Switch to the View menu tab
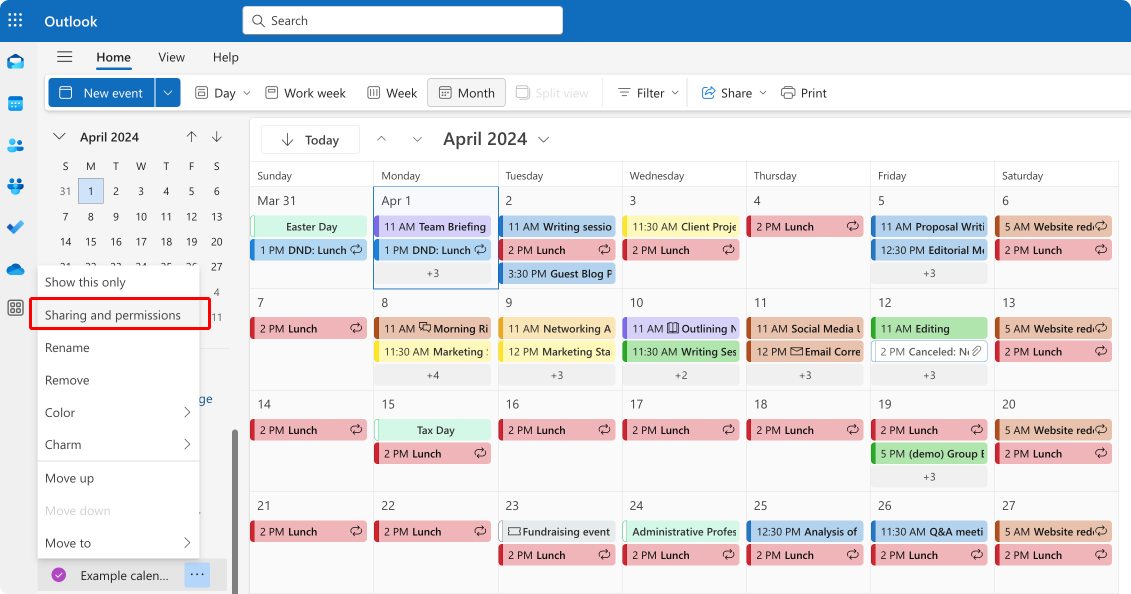 pyautogui.click(x=171, y=57)
